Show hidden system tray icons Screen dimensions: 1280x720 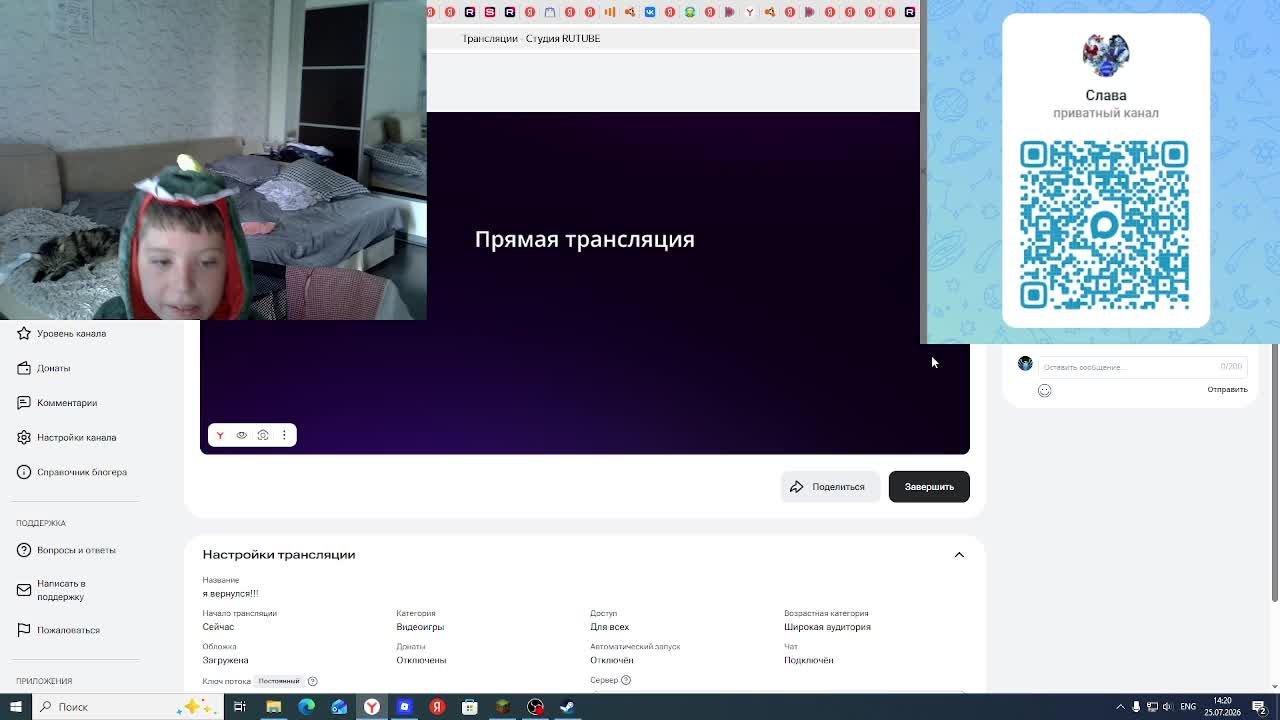[1120, 707]
